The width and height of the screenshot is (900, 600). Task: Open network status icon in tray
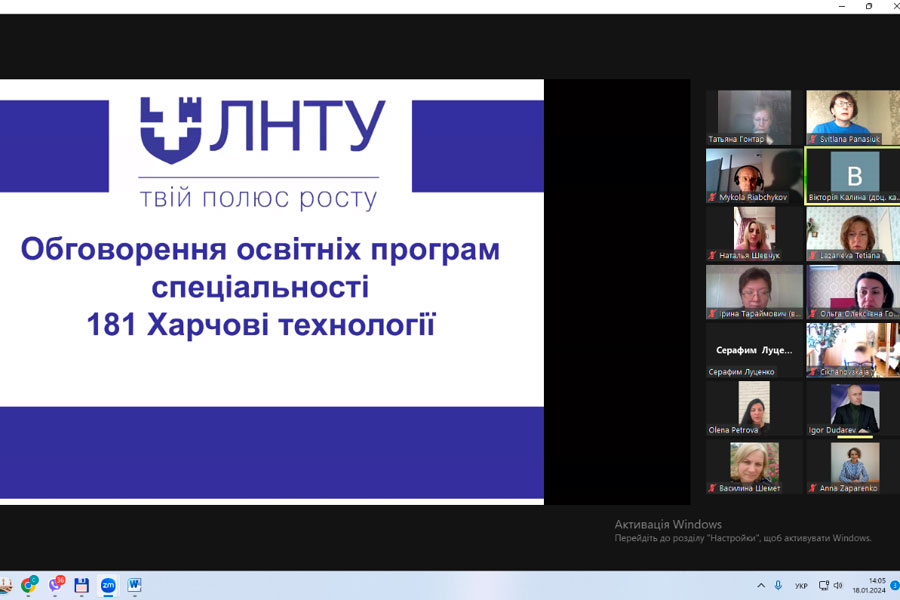click(x=824, y=585)
